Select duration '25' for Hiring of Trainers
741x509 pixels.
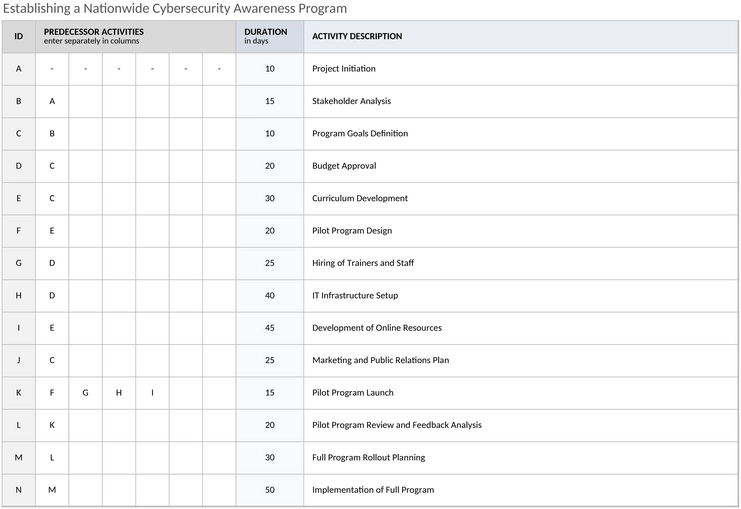270,263
